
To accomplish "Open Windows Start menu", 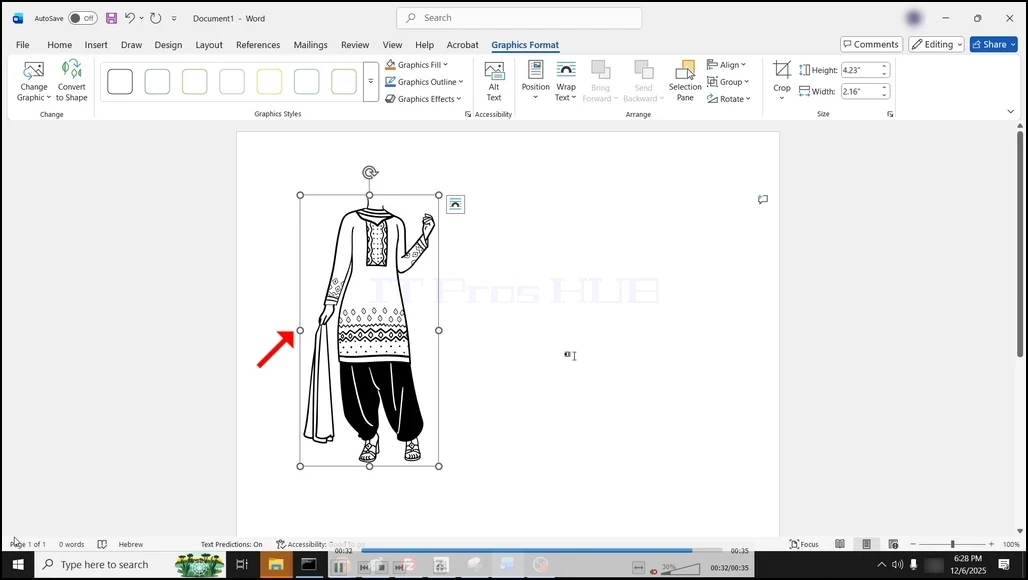I will [x=18, y=564].
